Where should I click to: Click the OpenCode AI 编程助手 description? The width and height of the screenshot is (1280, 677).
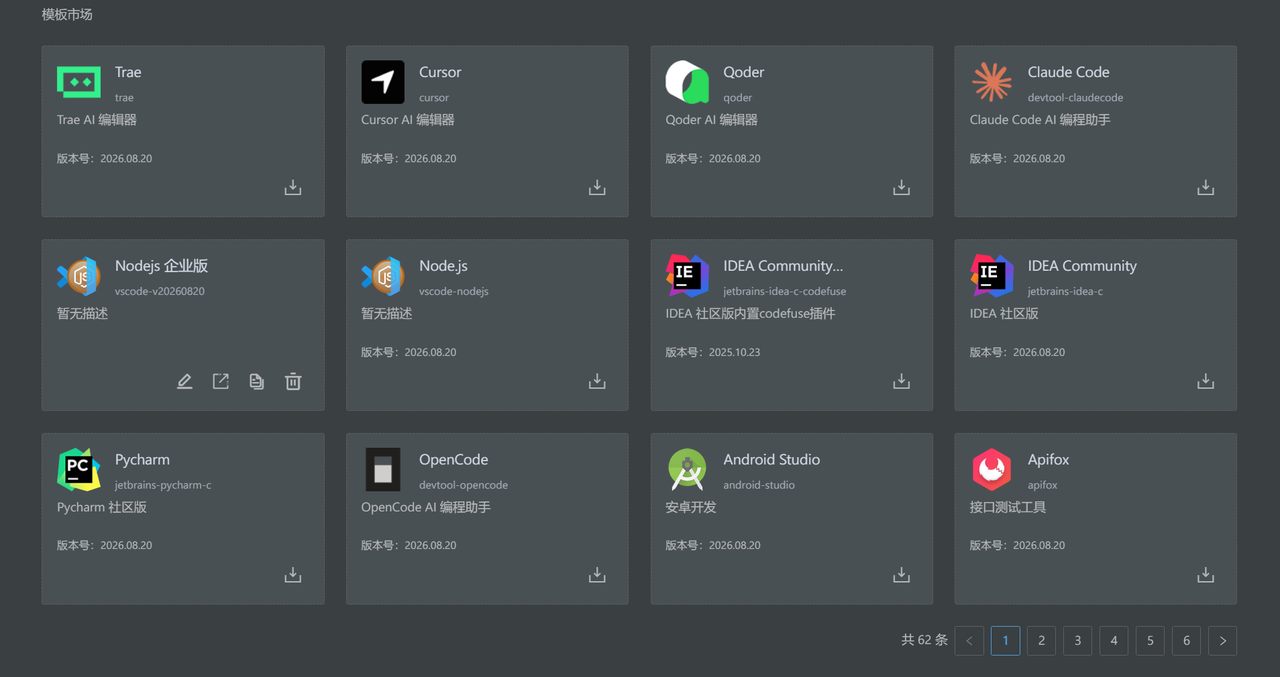[426, 507]
